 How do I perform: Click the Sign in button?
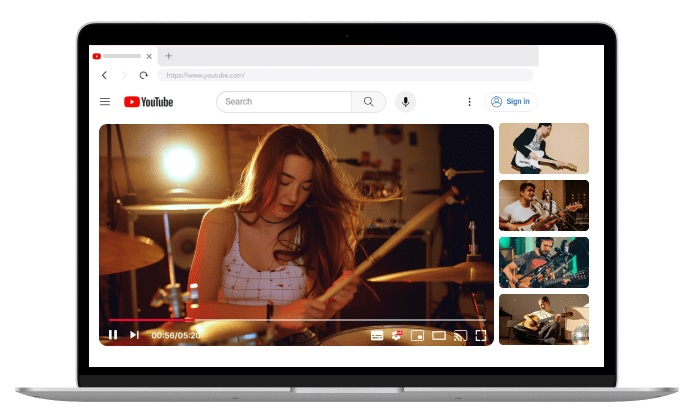(511, 101)
